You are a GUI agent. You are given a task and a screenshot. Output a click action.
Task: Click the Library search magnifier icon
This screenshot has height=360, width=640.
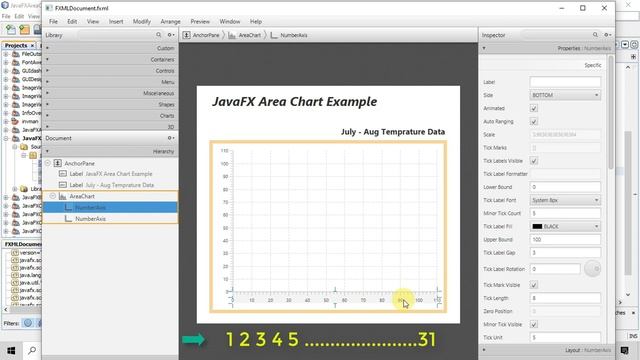click(x=158, y=35)
